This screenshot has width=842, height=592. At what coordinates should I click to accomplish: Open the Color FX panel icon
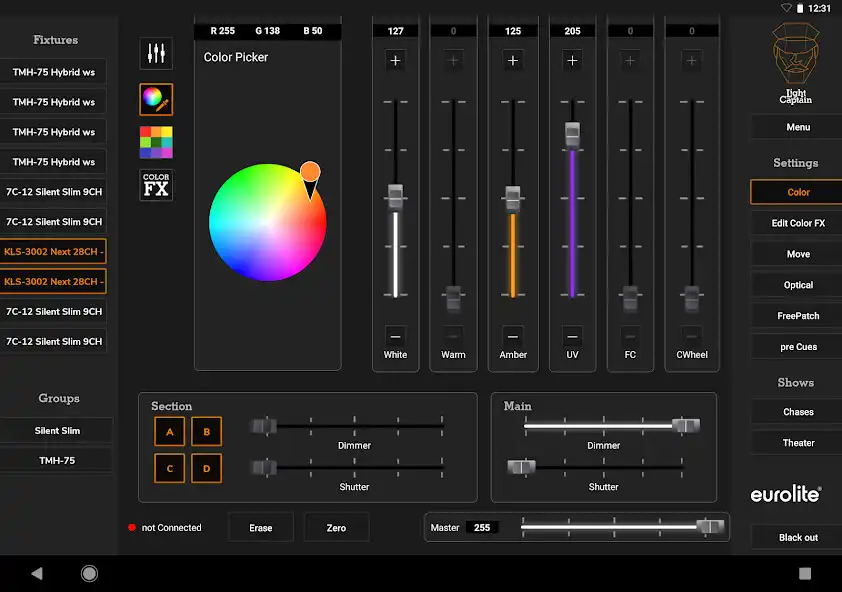[x=155, y=184]
